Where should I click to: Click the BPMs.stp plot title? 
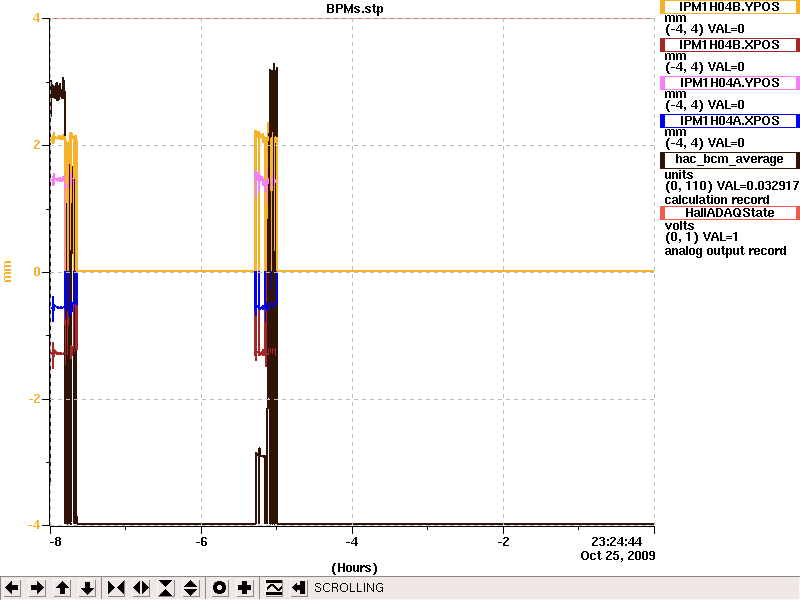pos(355,9)
